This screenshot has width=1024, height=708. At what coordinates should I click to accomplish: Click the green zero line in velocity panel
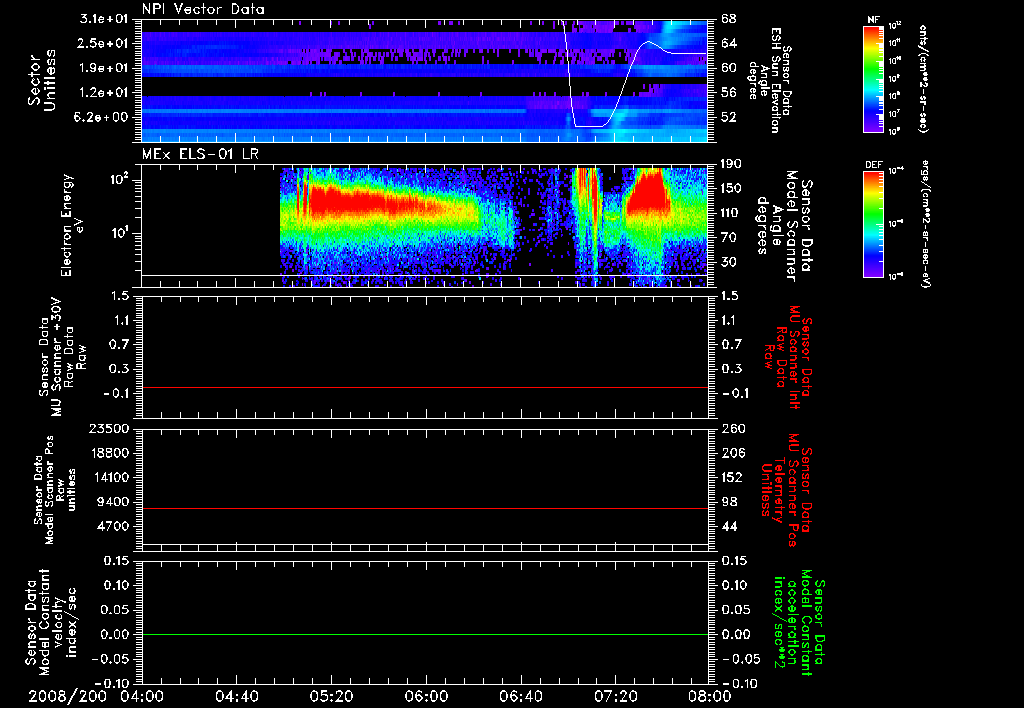[424, 634]
